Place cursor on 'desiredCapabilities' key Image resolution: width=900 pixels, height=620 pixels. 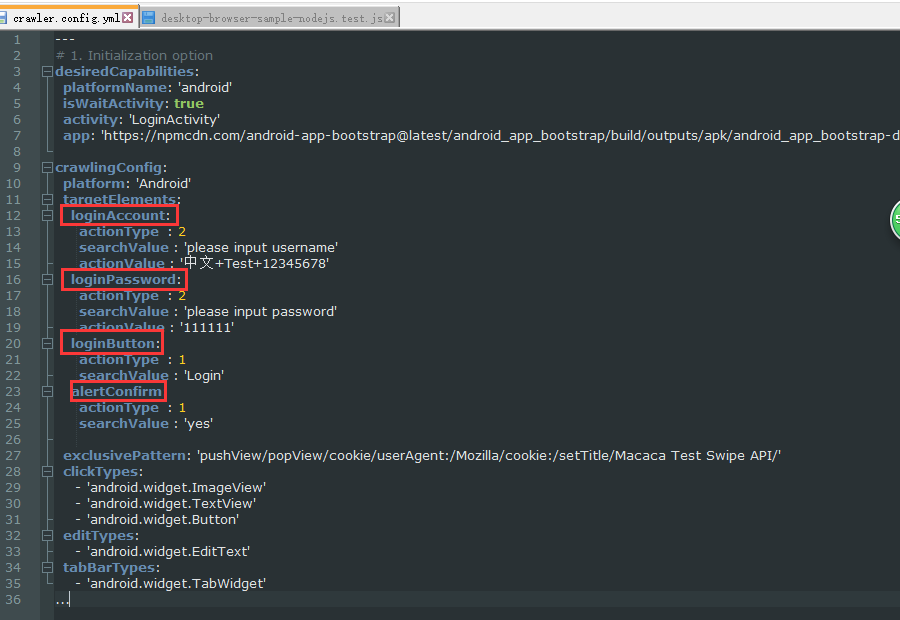coord(125,72)
